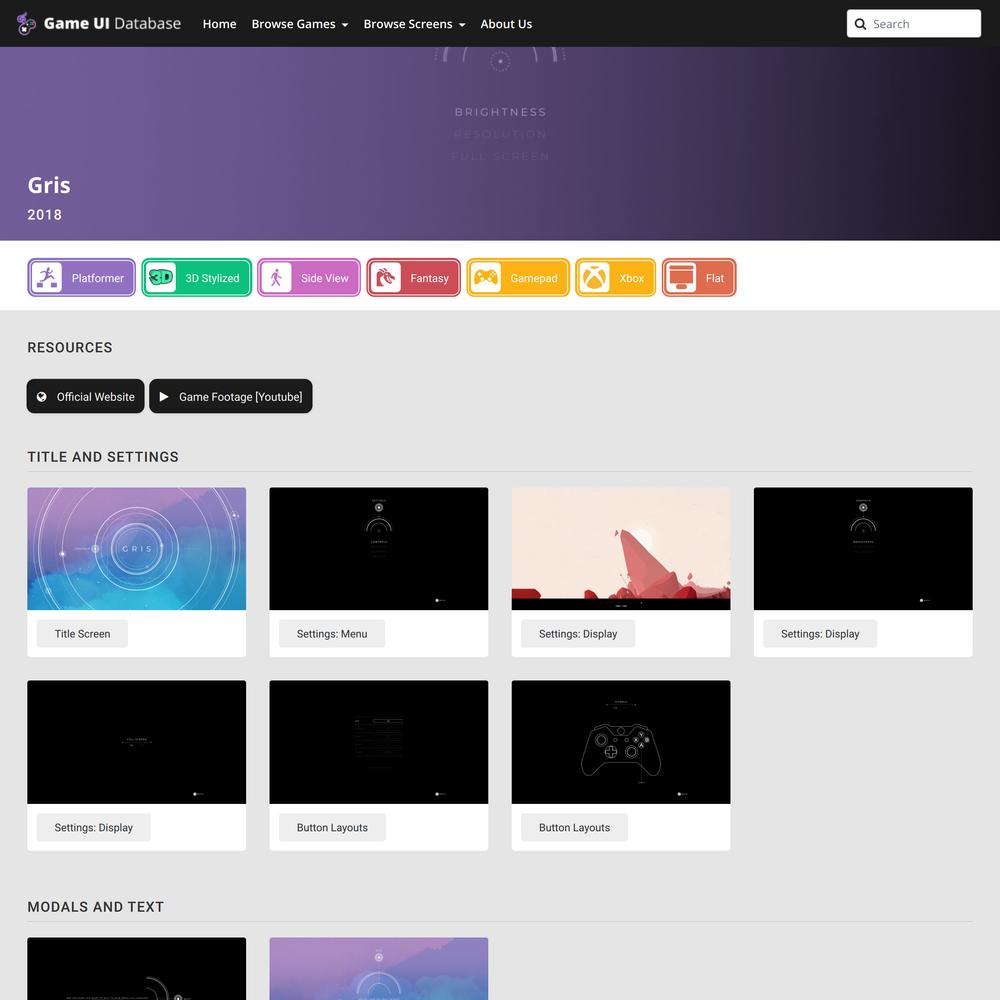The height and width of the screenshot is (1000, 1000).
Task: Open the first modals dark thumbnail
Action: point(136,969)
